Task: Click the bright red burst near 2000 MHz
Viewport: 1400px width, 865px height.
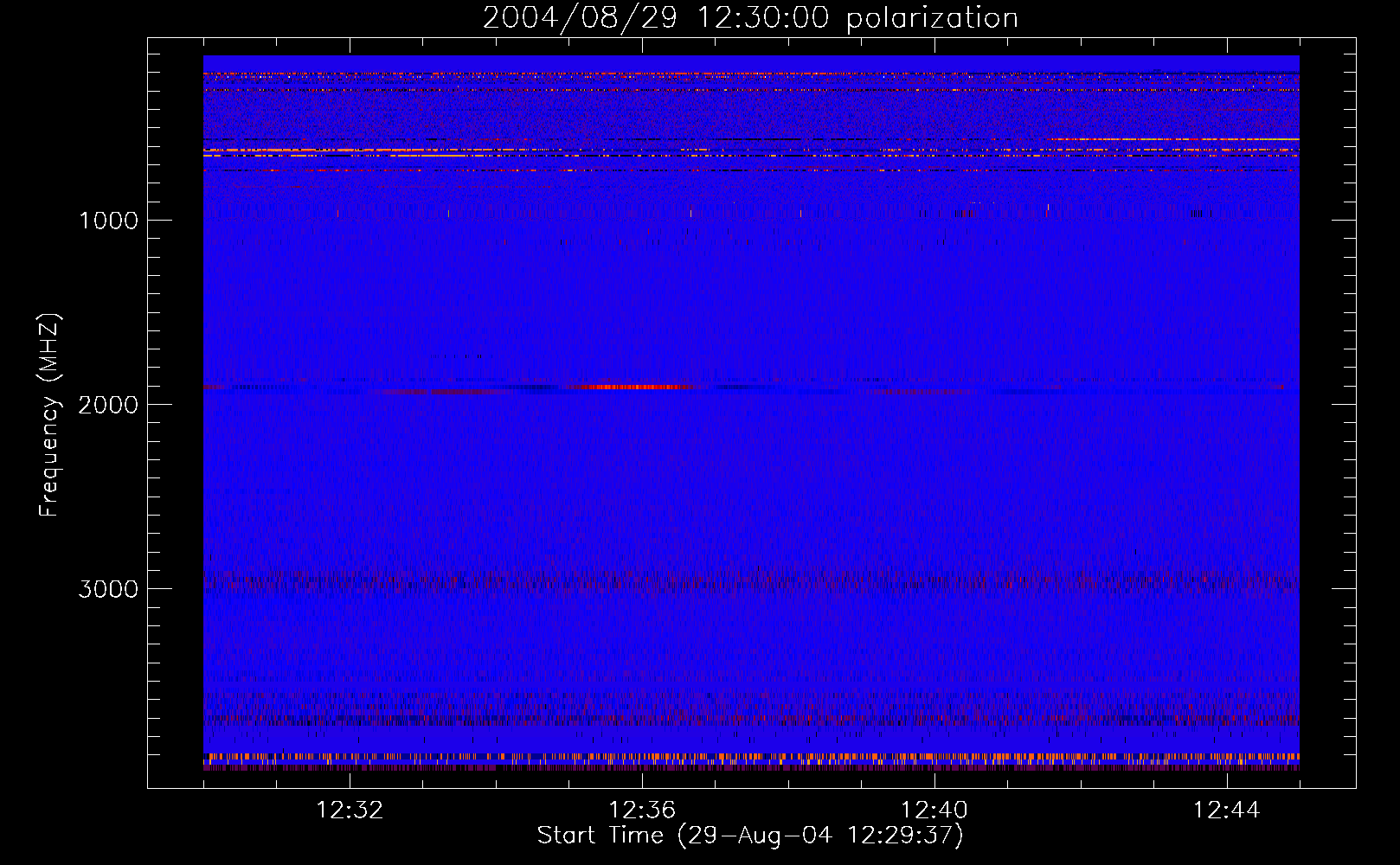Action: [x=636, y=387]
